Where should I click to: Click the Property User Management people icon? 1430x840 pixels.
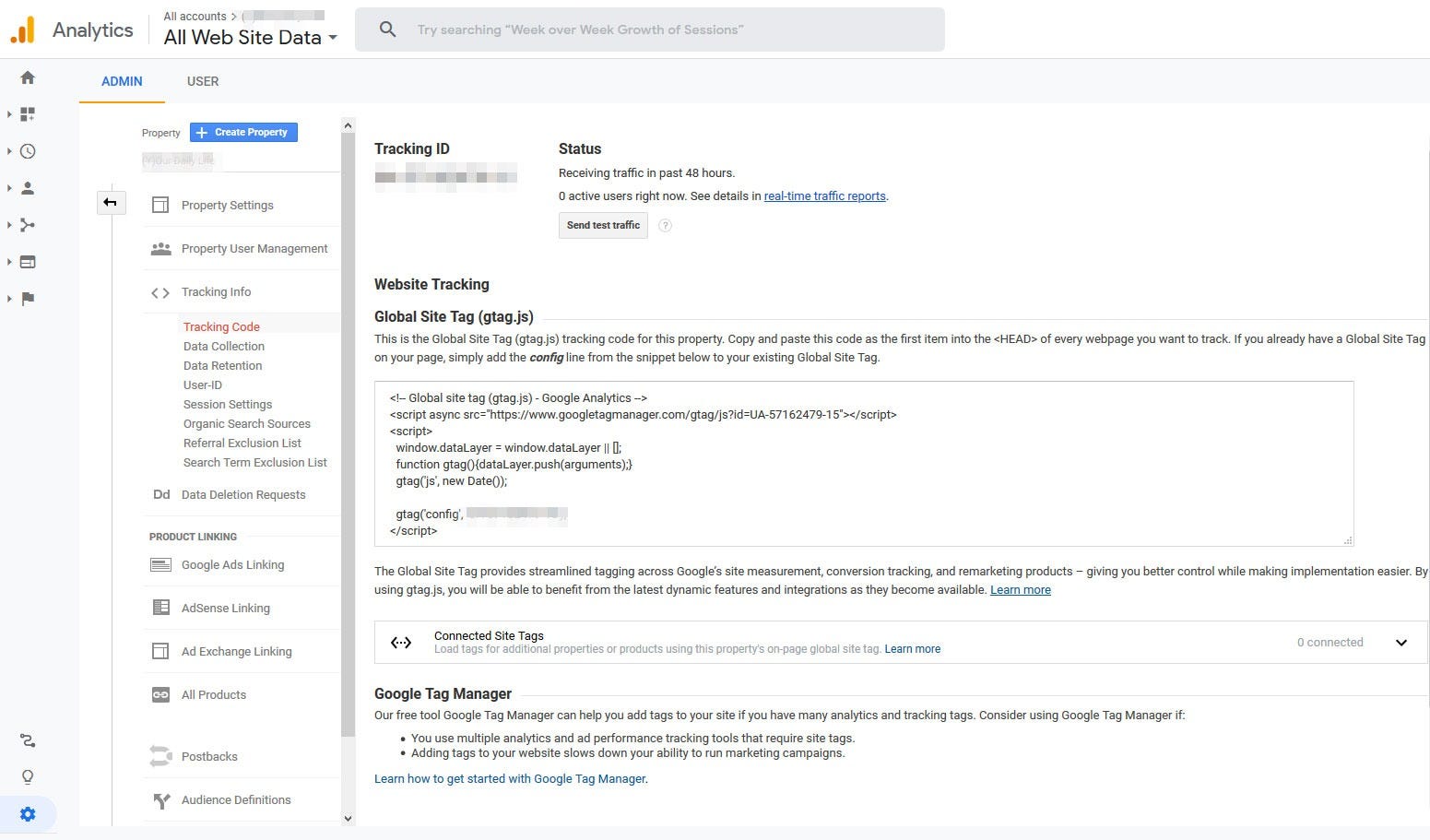click(x=160, y=248)
